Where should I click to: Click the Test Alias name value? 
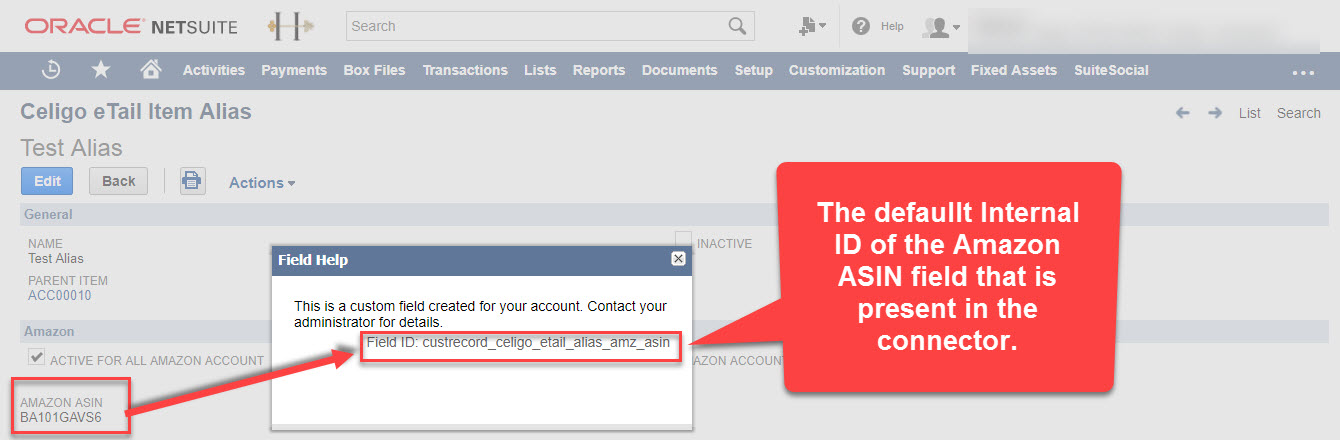pos(56,258)
